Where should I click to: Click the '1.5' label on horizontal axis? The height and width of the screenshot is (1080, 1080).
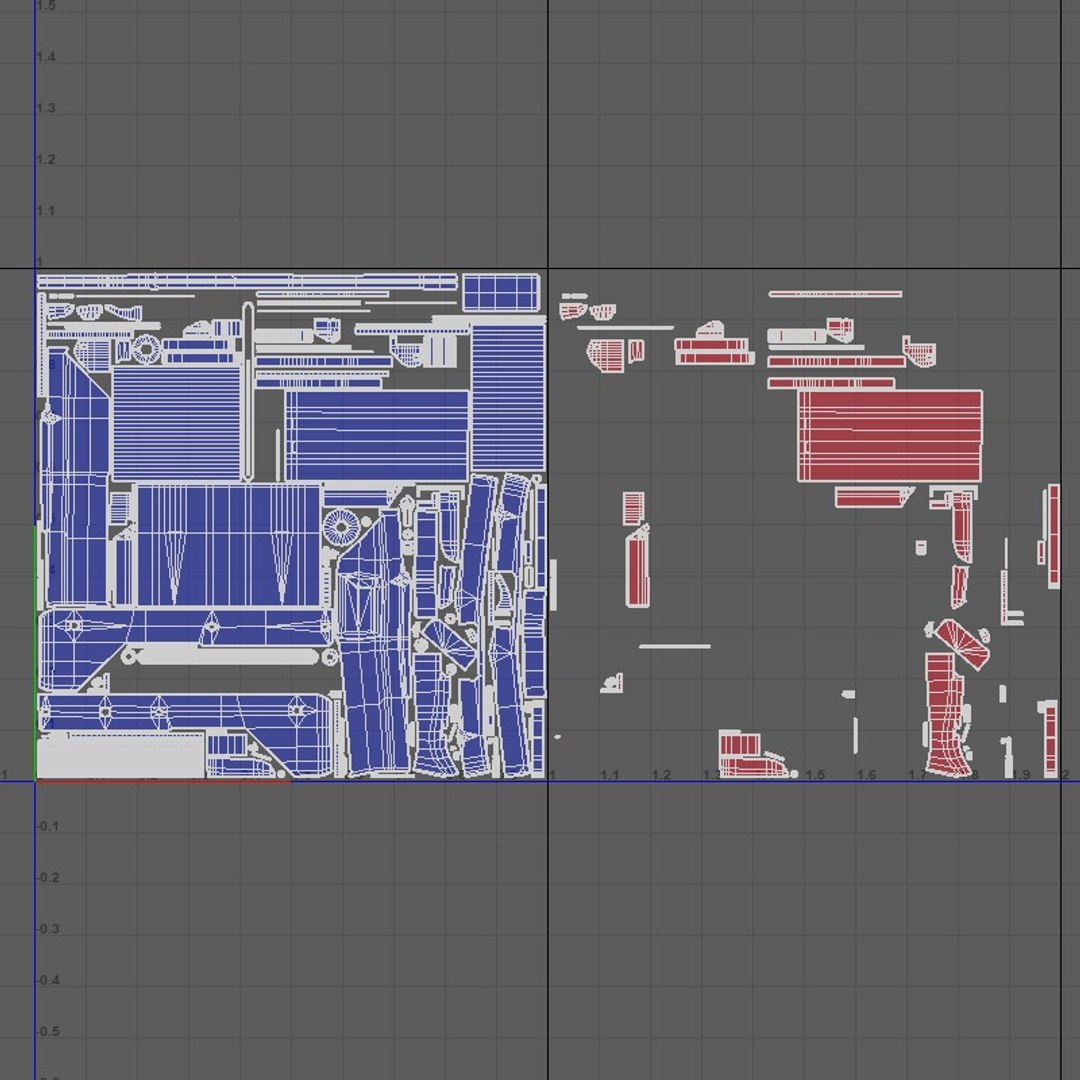(816, 775)
